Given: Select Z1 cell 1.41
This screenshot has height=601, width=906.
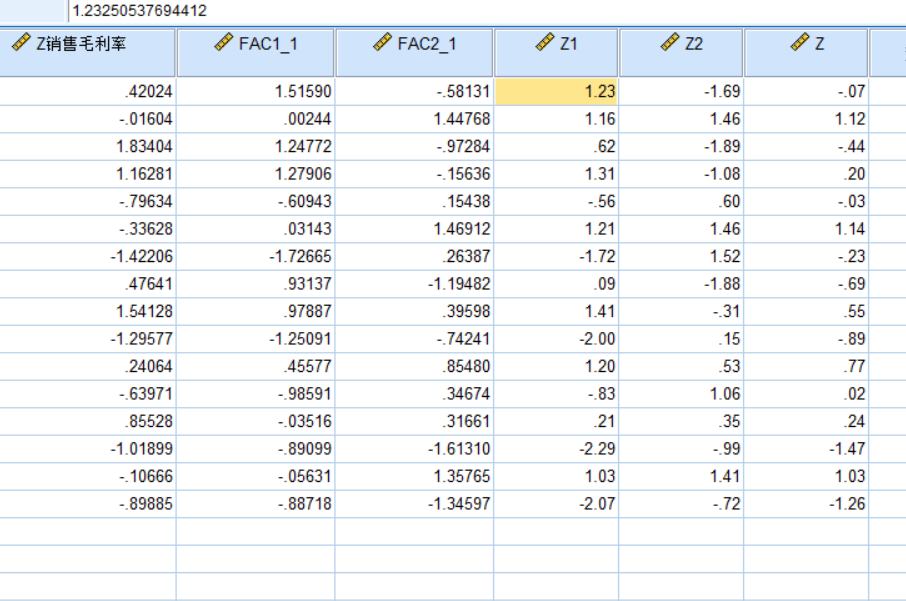Looking at the screenshot, I should (x=556, y=311).
